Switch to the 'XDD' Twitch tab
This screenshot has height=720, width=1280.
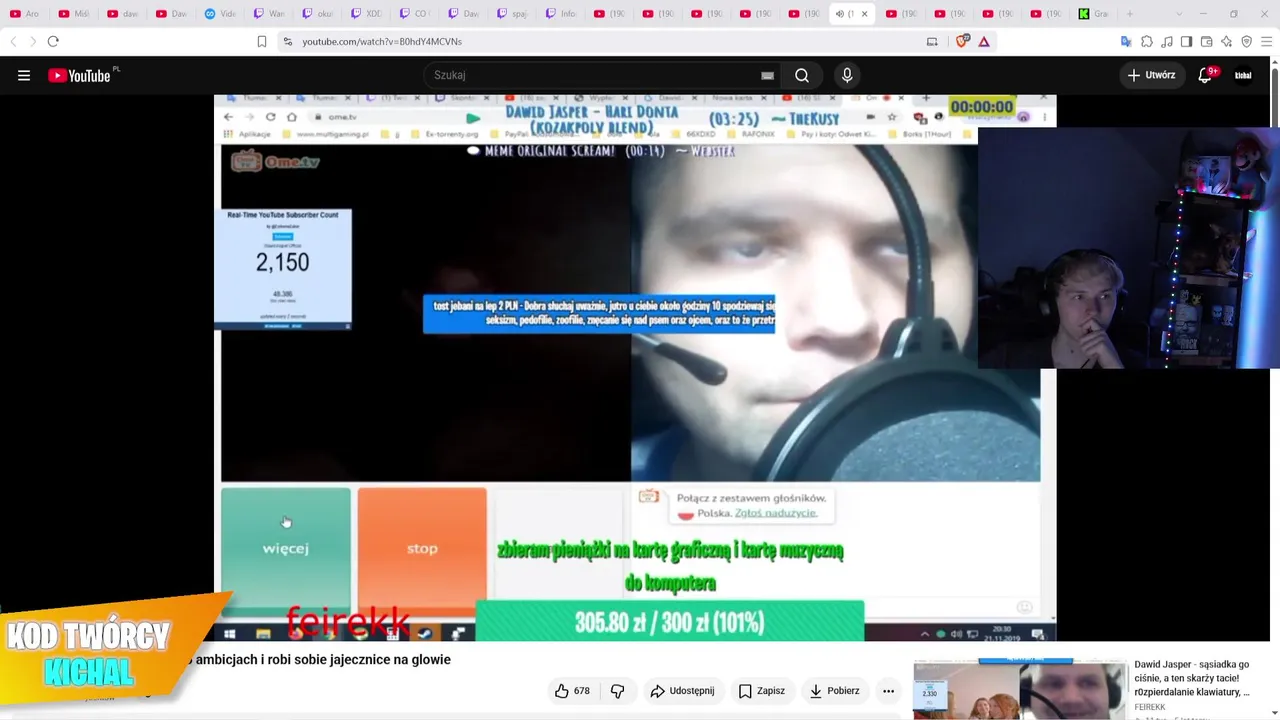(366, 14)
